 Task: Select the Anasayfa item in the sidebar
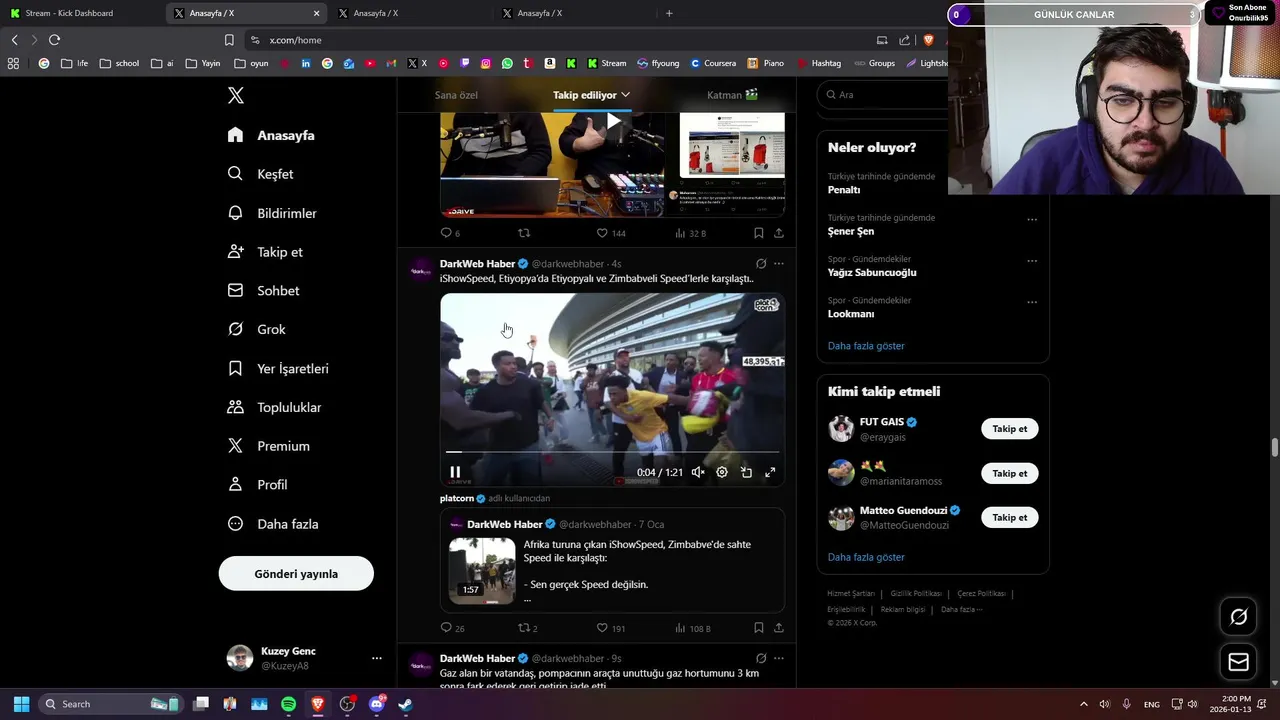coord(271,135)
